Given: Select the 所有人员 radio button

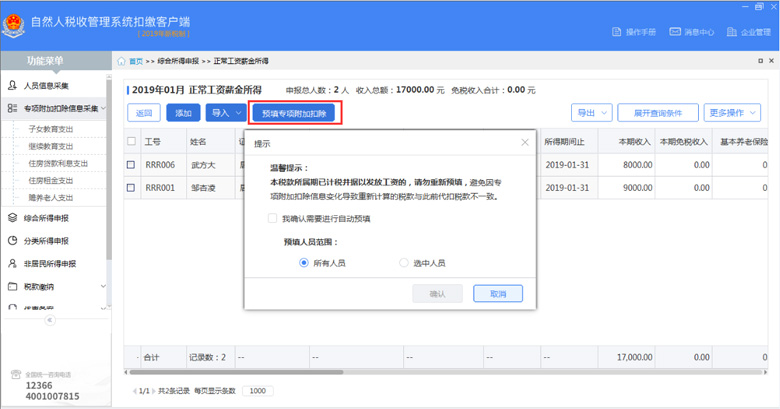Looking at the screenshot, I should (304, 263).
